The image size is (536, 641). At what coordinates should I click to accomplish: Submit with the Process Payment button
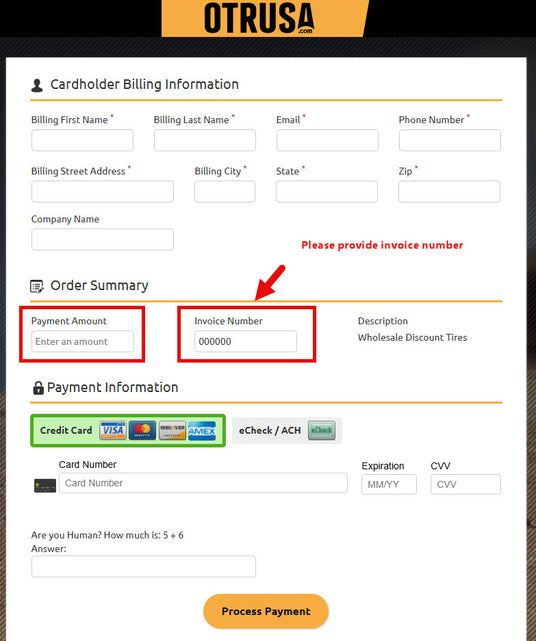point(266,611)
